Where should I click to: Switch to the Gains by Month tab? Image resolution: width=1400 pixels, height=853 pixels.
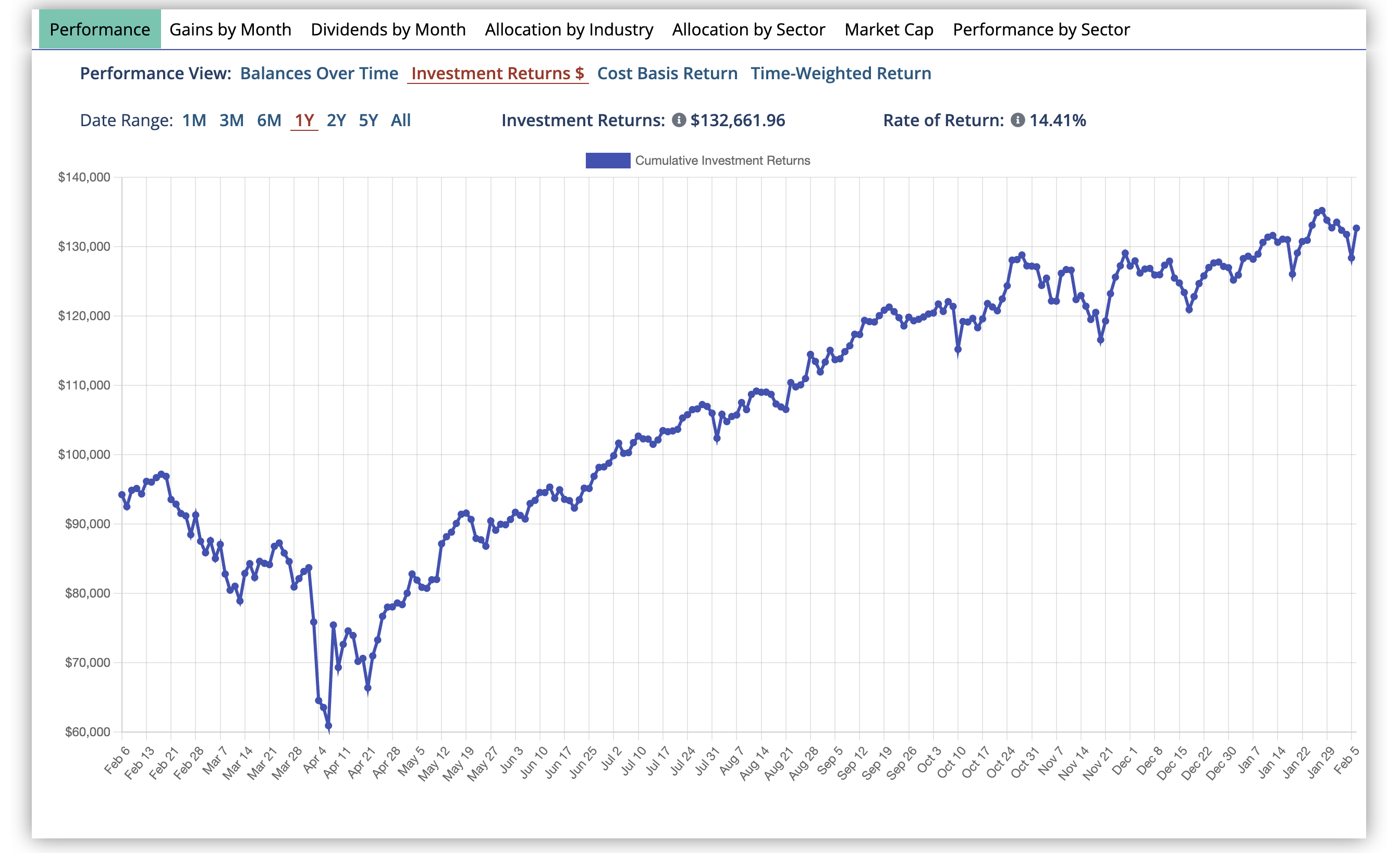232,30
